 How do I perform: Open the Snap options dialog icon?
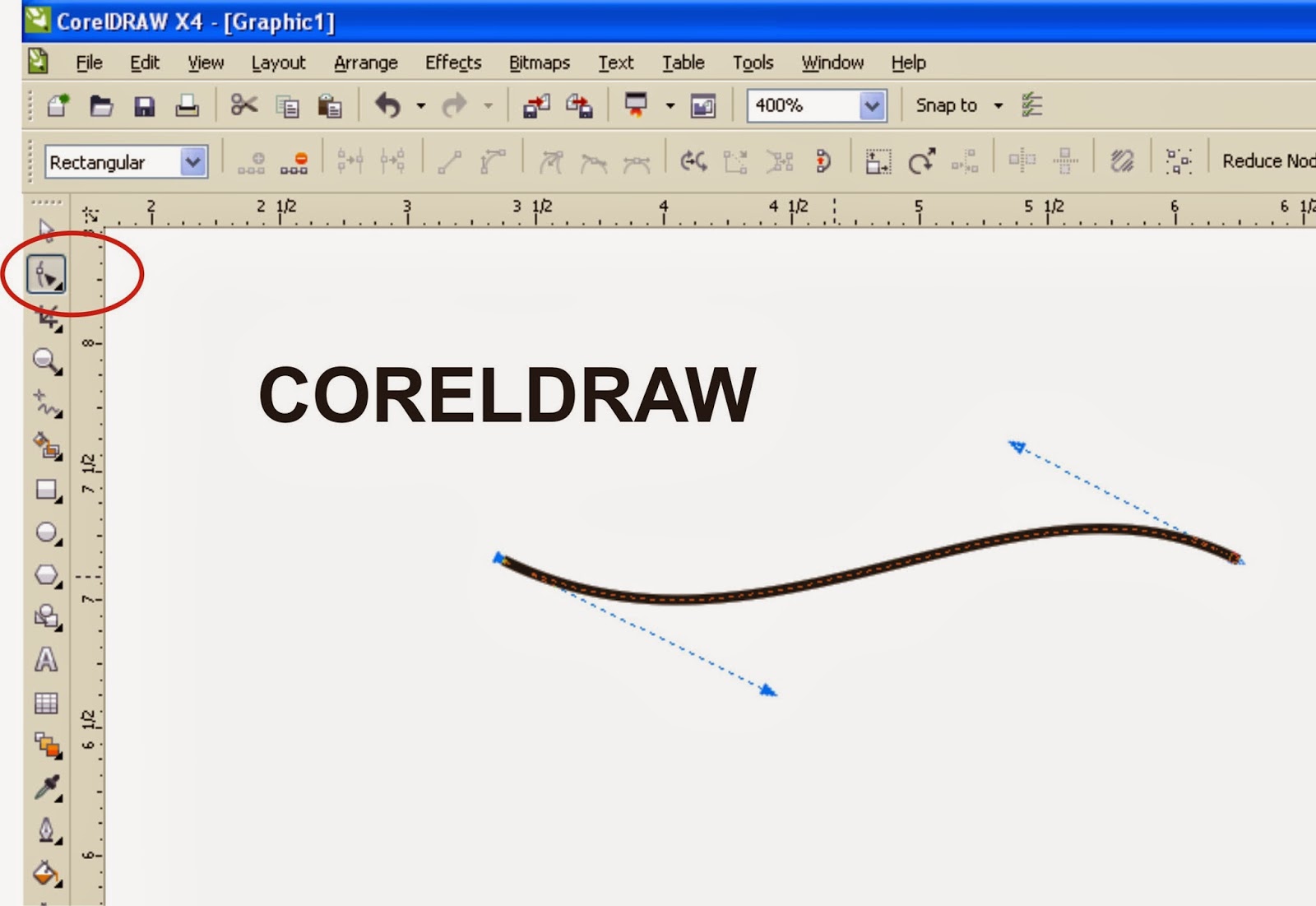(x=1031, y=105)
